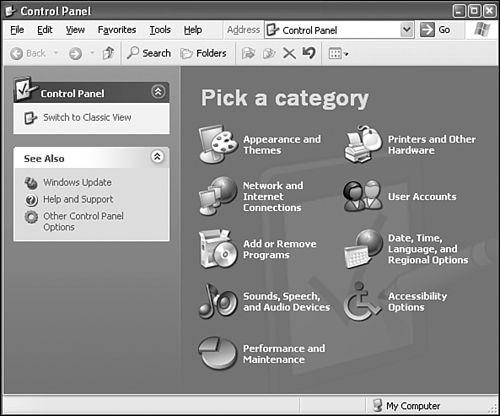
Task: Click the Control Panel icon in address field
Action: (273, 30)
